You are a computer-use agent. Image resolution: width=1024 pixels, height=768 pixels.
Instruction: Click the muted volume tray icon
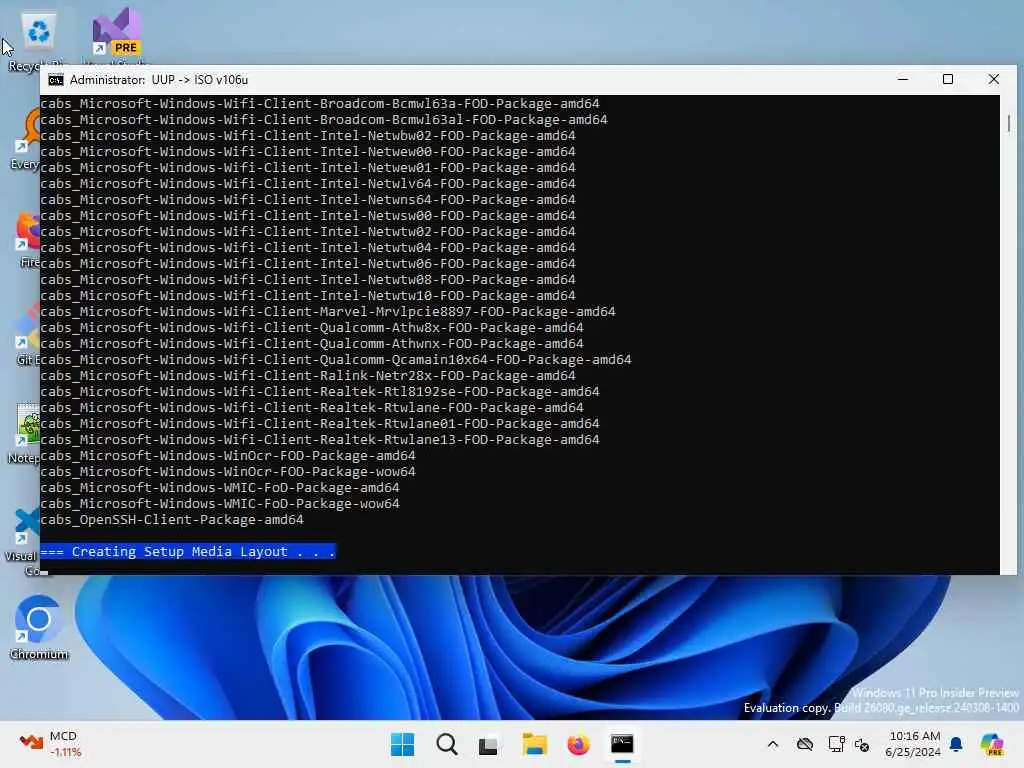pyautogui.click(x=862, y=745)
